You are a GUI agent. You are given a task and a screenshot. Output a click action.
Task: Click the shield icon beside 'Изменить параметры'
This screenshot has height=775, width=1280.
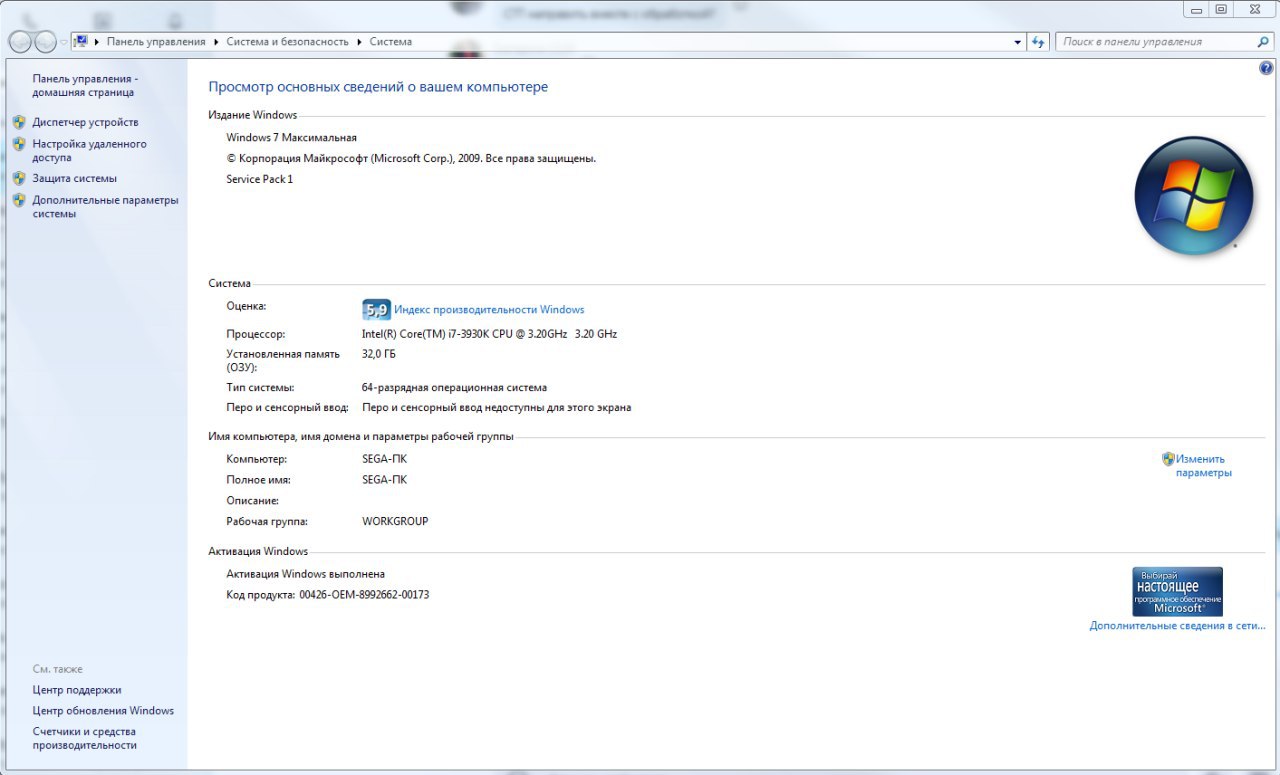(1168, 459)
